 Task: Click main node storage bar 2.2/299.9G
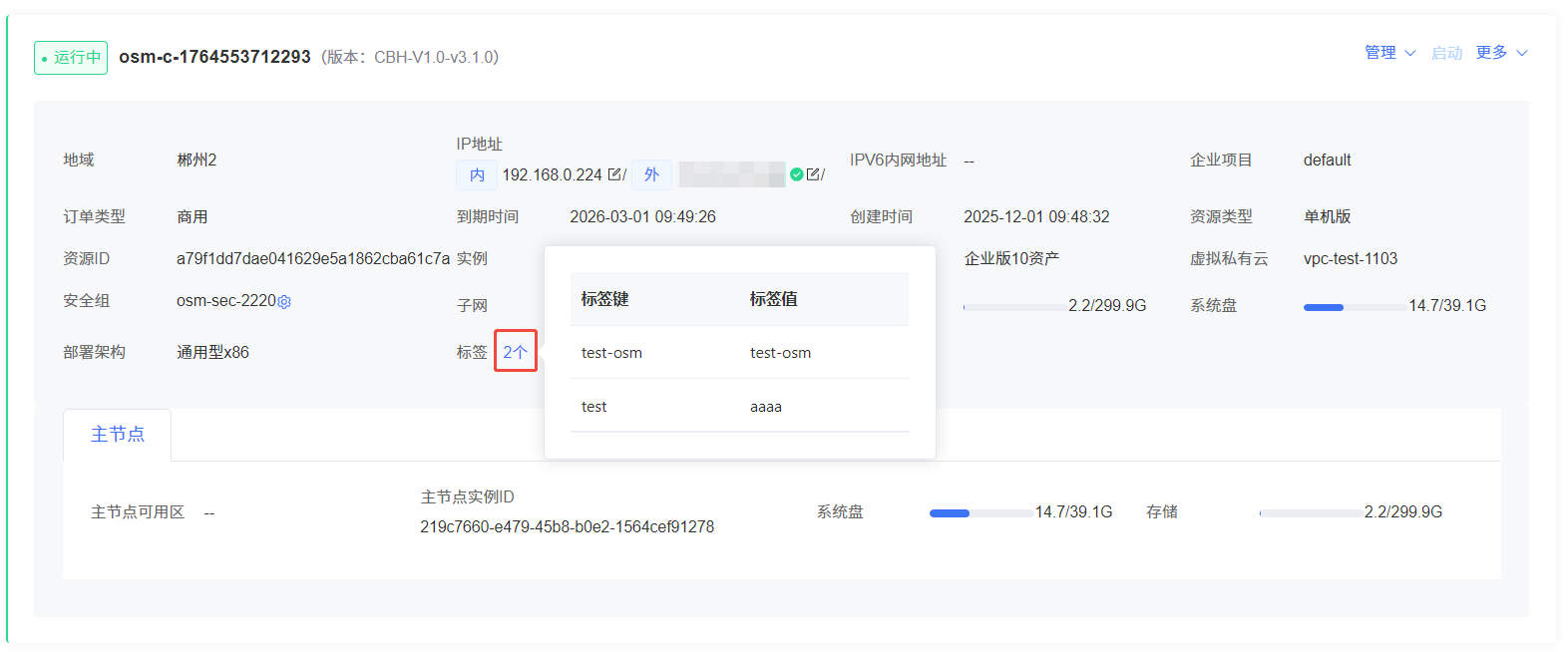pos(1311,513)
